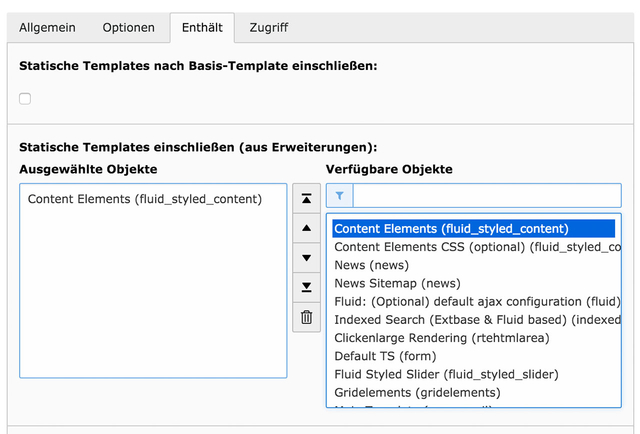Switch to the Allgemein tab
Screen dimensions: 640x434
49,28
